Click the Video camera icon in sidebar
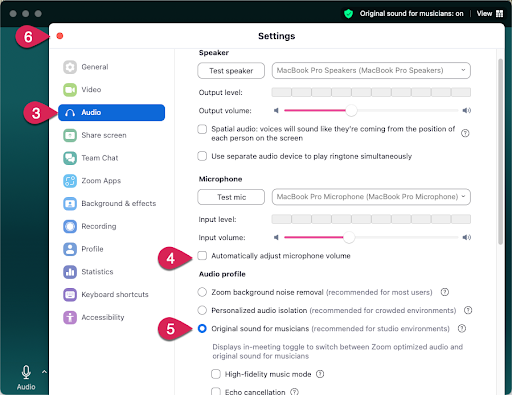The image size is (512, 395). point(70,90)
